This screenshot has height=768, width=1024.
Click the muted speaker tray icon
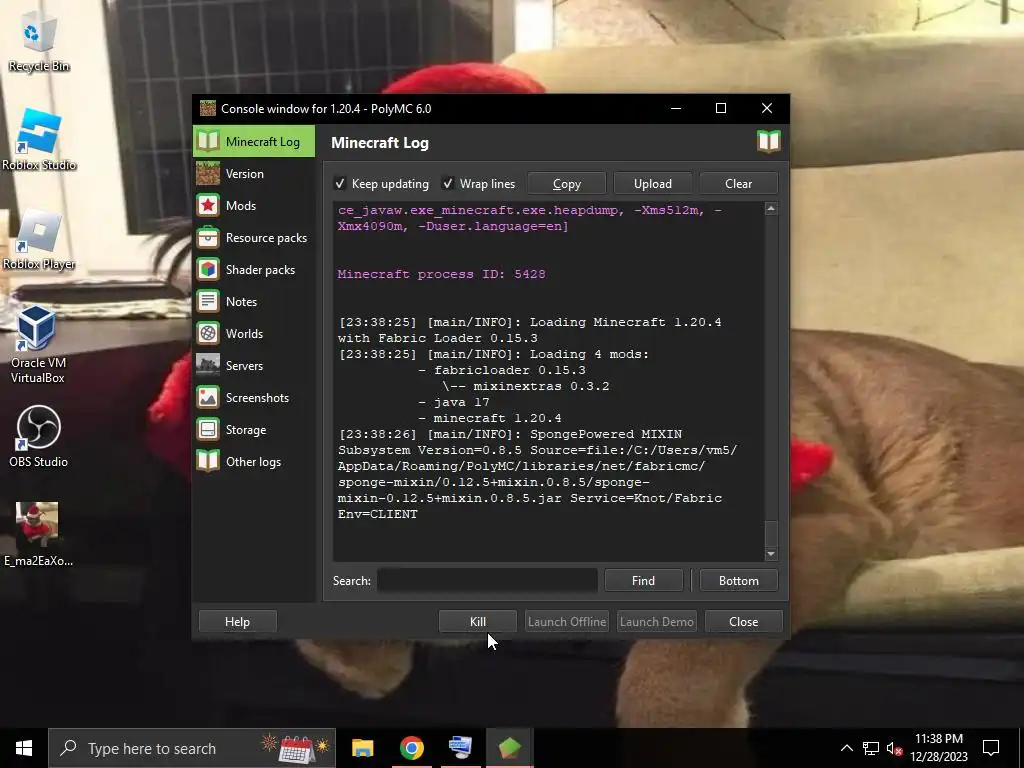[894, 748]
